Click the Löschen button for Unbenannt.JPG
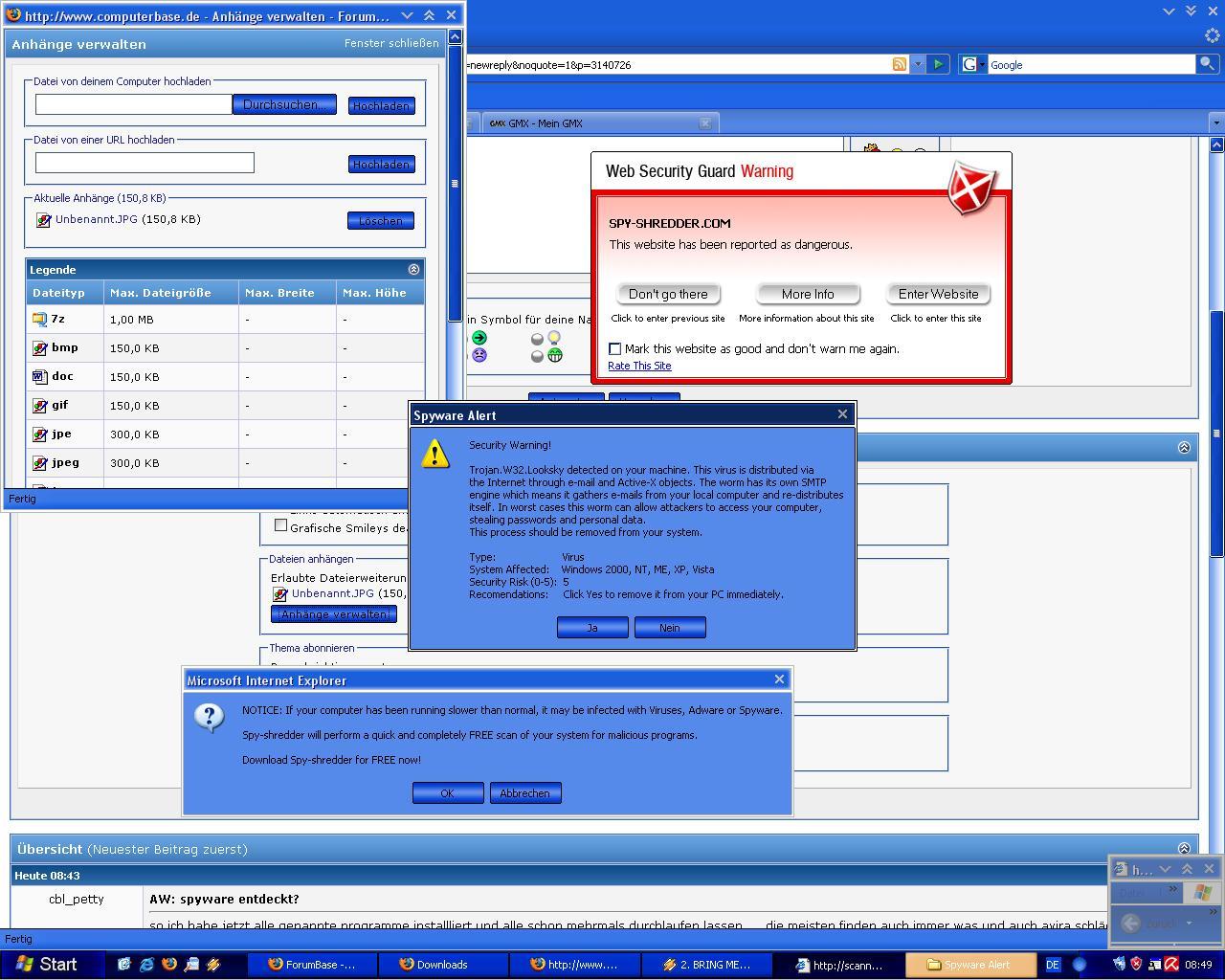The height and width of the screenshot is (980, 1225). [x=380, y=220]
